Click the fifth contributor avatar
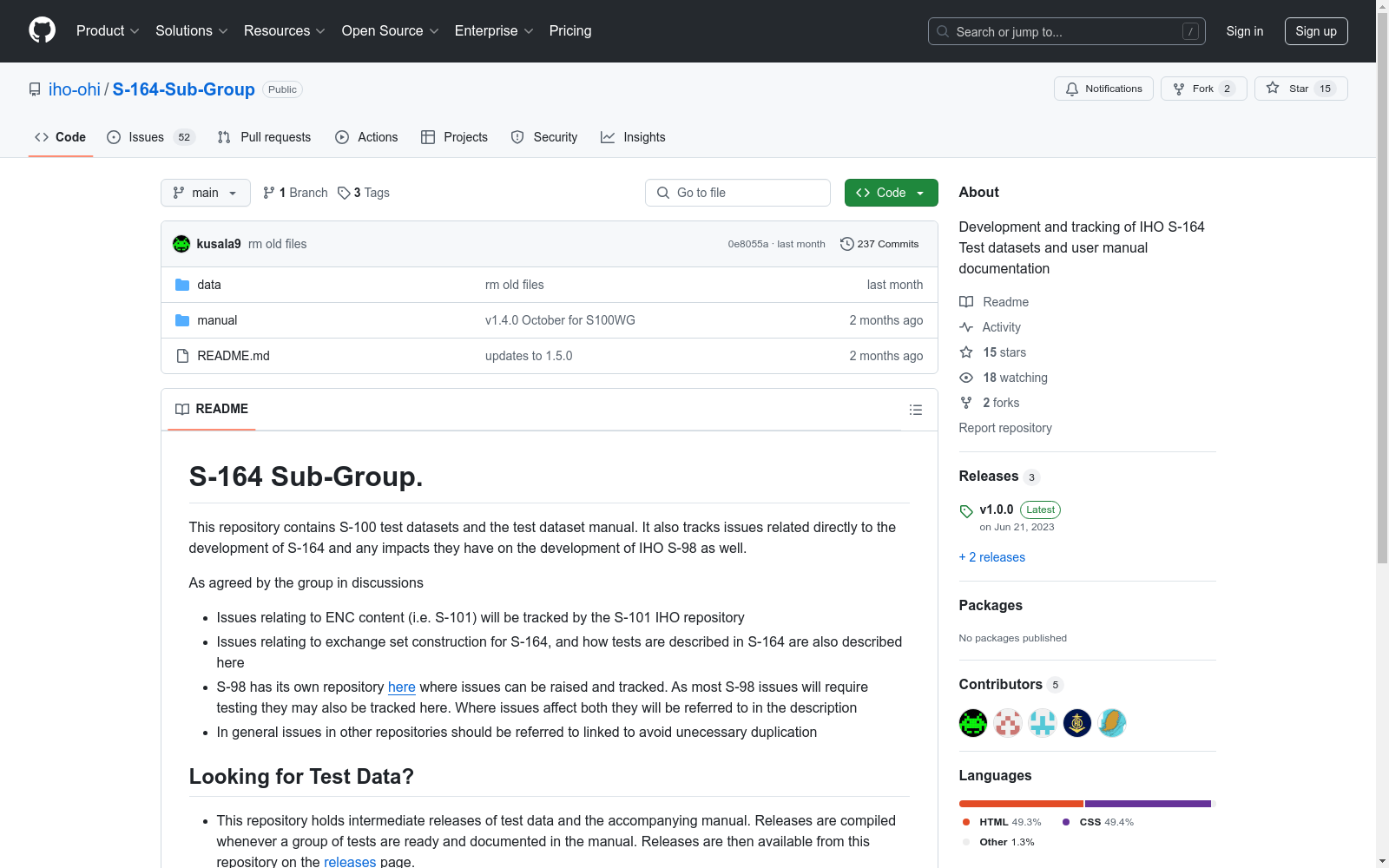This screenshot has width=1389, height=868. [x=1112, y=722]
